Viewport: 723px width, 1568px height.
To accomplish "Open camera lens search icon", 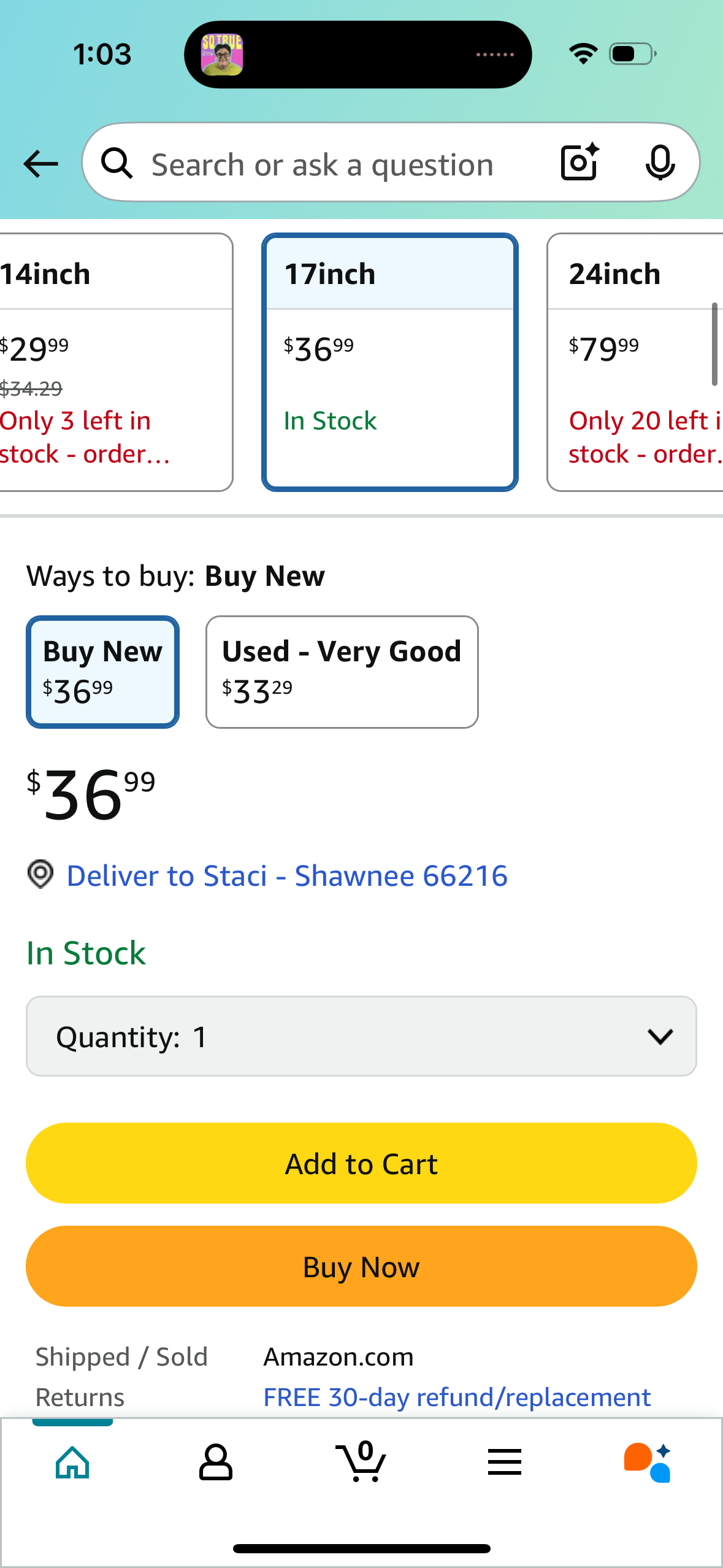I will tap(580, 163).
